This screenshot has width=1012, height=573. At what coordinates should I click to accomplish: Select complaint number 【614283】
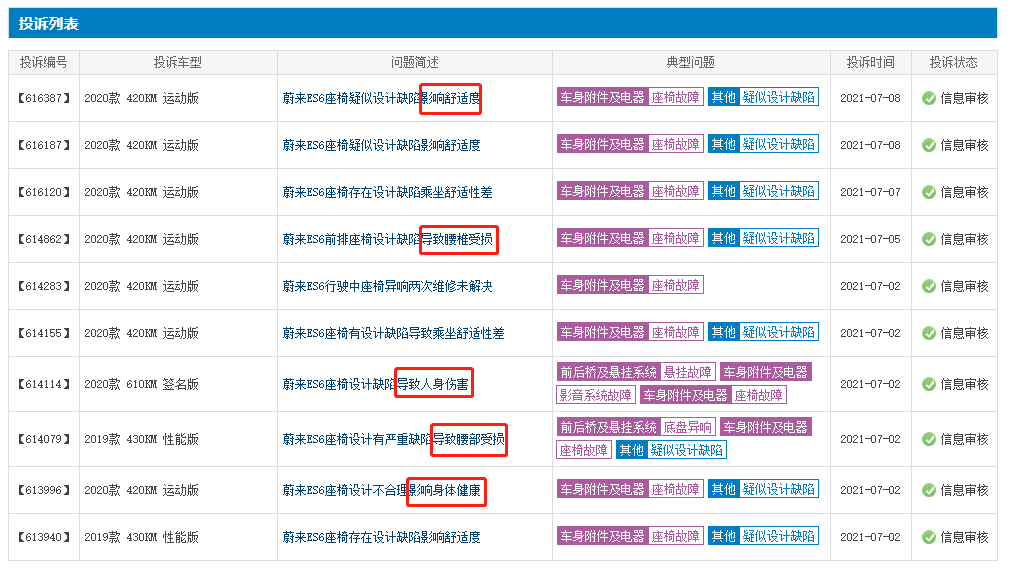pyautogui.click(x=44, y=286)
